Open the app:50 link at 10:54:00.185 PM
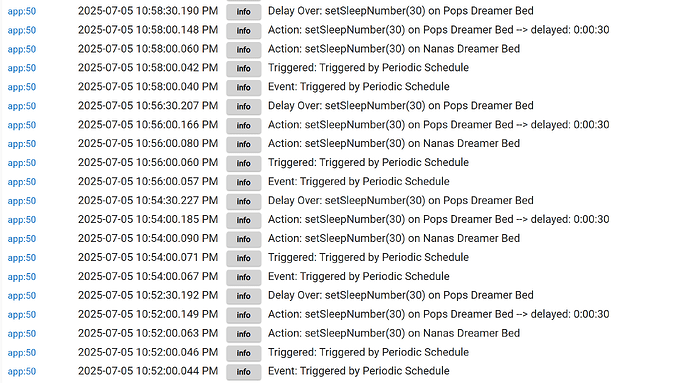The width and height of the screenshot is (690, 383). click(x=22, y=220)
